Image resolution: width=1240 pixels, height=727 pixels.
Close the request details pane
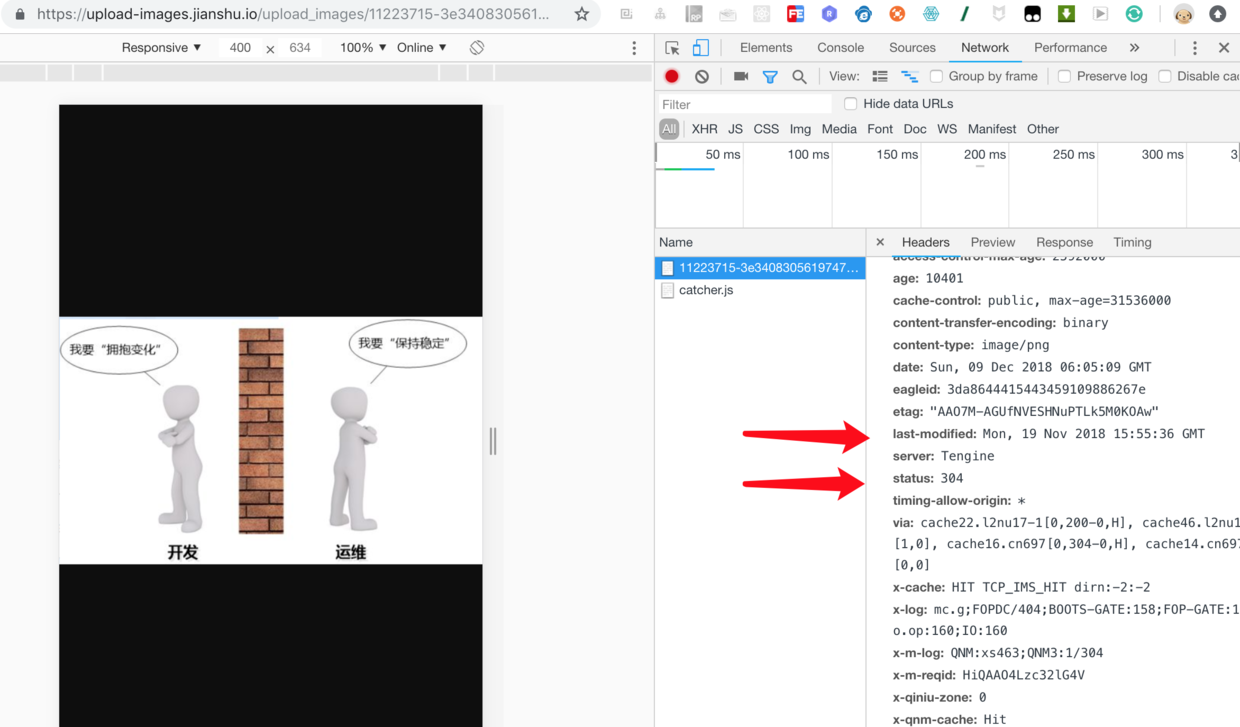coord(880,242)
